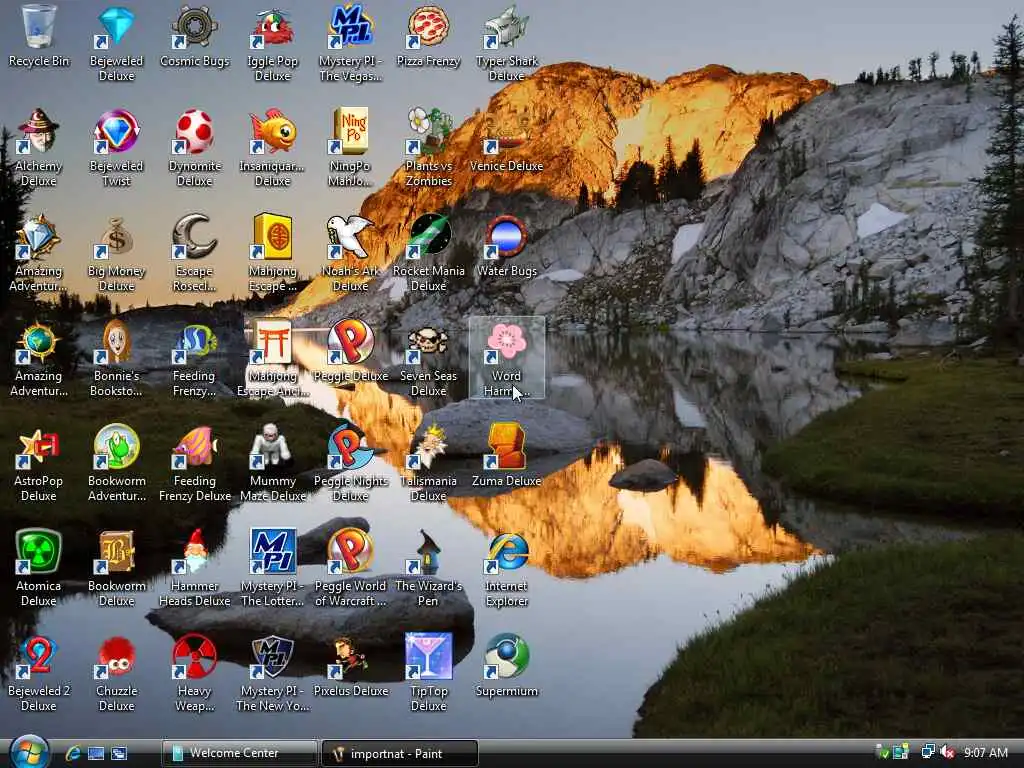Launch the Pizza Frenzy shortcut
The width and height of the screenshot is (1024, 768).
tap(428, 36)
